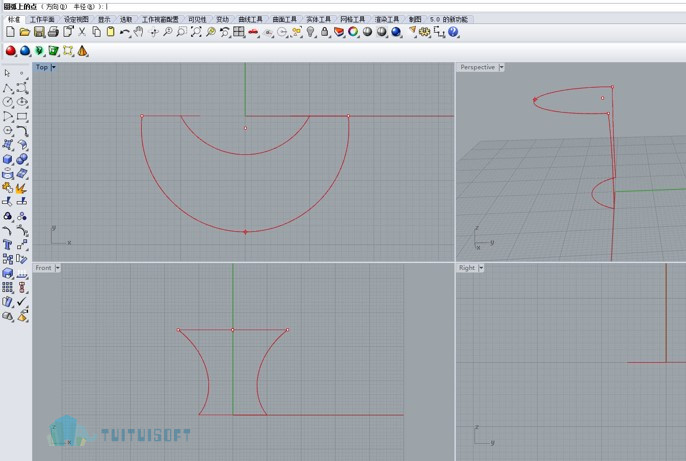Click the arc center point in Top viewport

click(245, 128)
